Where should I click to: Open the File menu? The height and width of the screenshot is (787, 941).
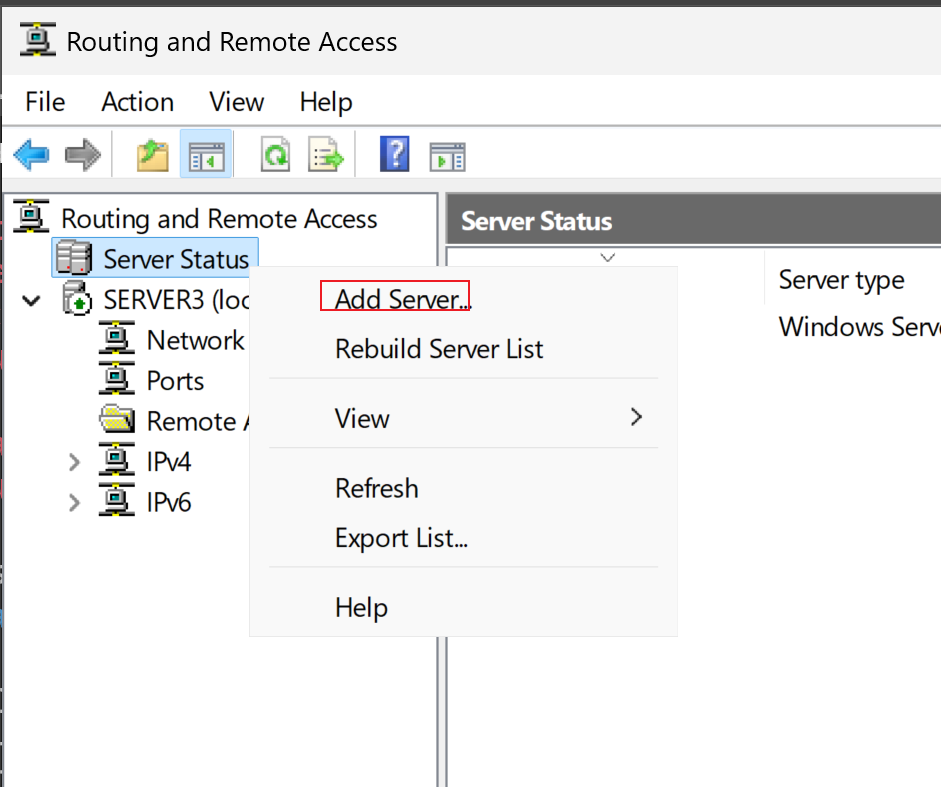tap(45, 102)
